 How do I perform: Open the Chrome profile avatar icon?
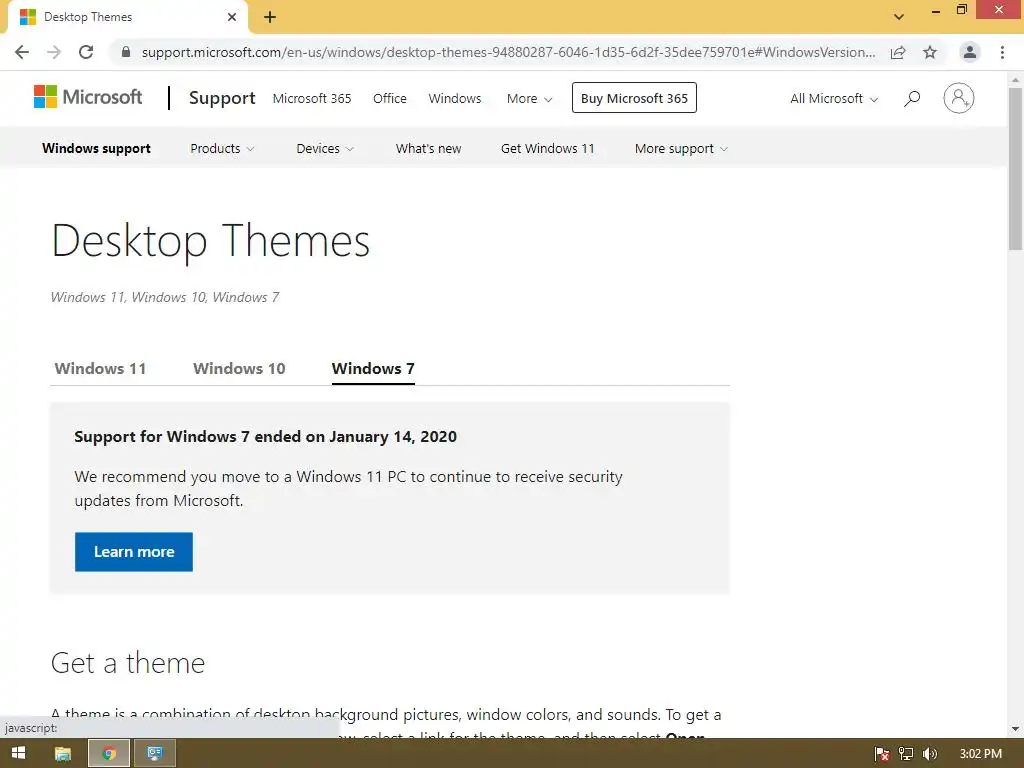[970, 52]
